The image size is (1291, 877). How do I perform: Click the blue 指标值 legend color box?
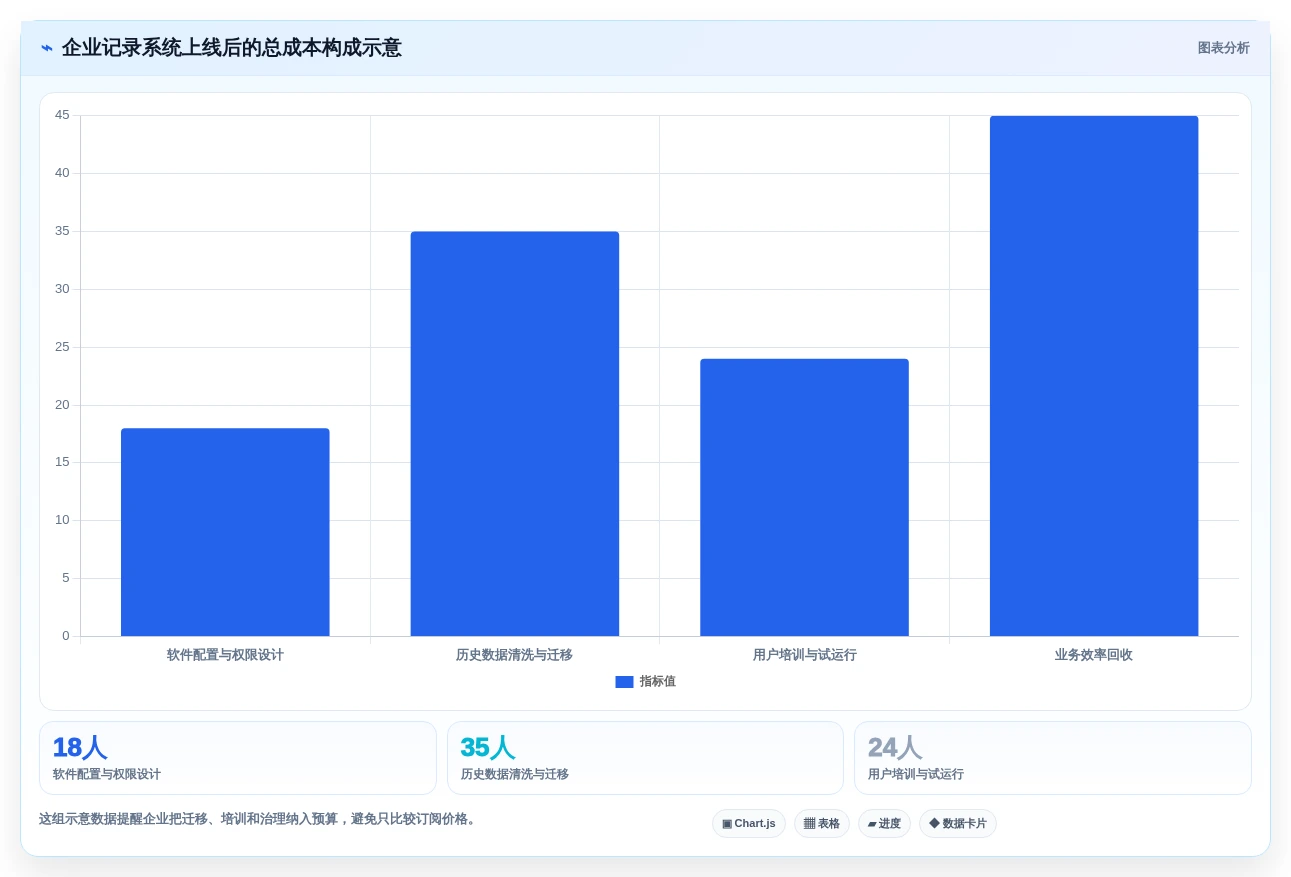(624, 682)
